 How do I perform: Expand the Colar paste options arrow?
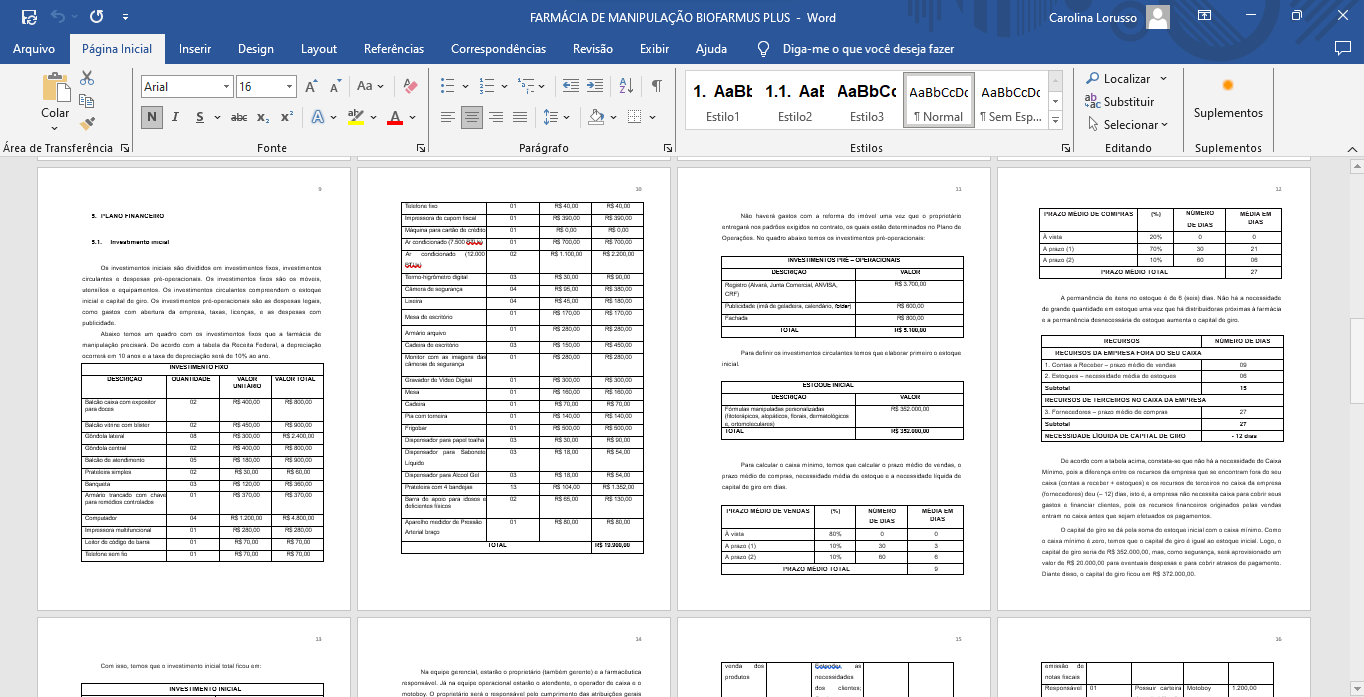click(x=55, y=126)
